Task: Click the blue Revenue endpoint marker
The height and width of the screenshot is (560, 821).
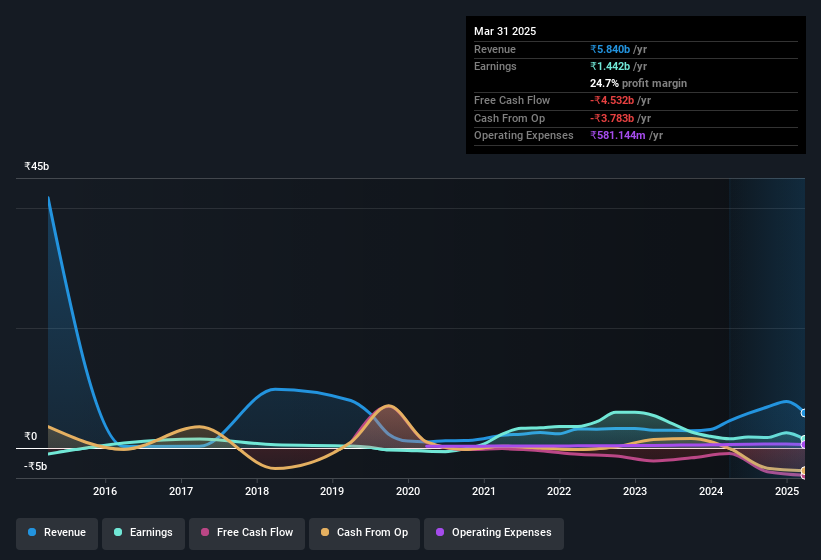Action: [x=804, y=413]
